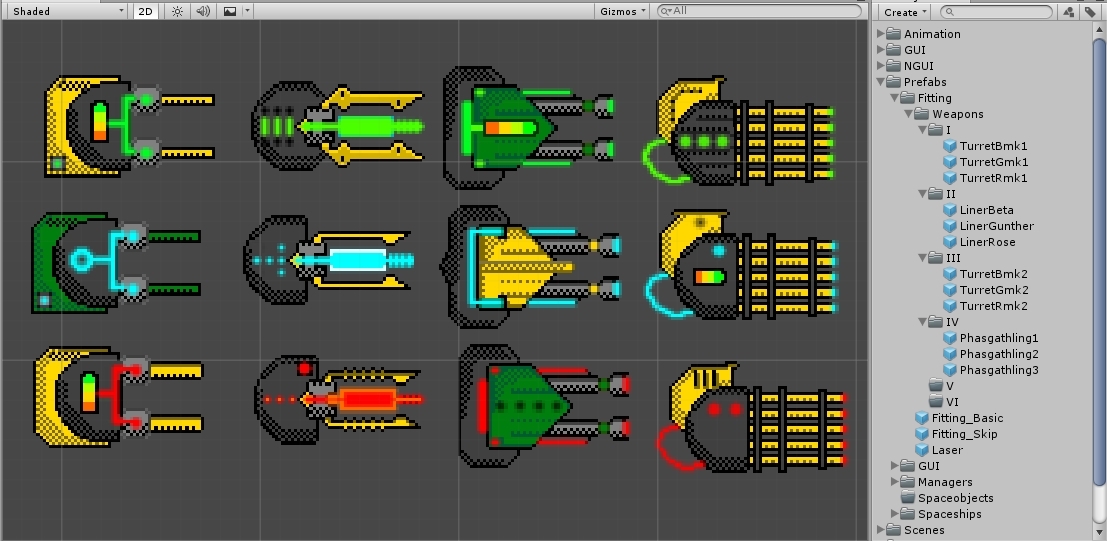Toggle the 2D view mode button
This screenshot has height=541, width=1107.
tap(146, 11)
